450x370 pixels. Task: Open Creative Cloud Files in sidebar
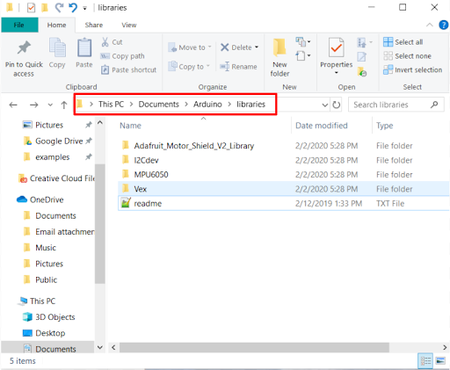pos(57,178)
